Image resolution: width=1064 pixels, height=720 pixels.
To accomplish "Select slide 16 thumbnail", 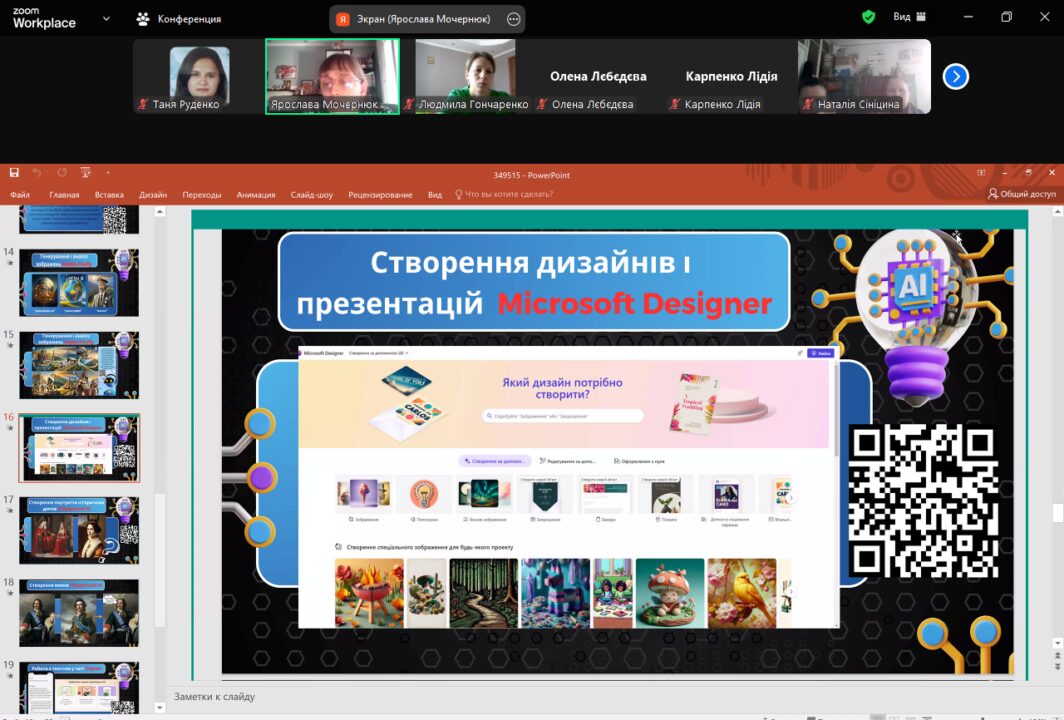I will (x=79, y=448).
